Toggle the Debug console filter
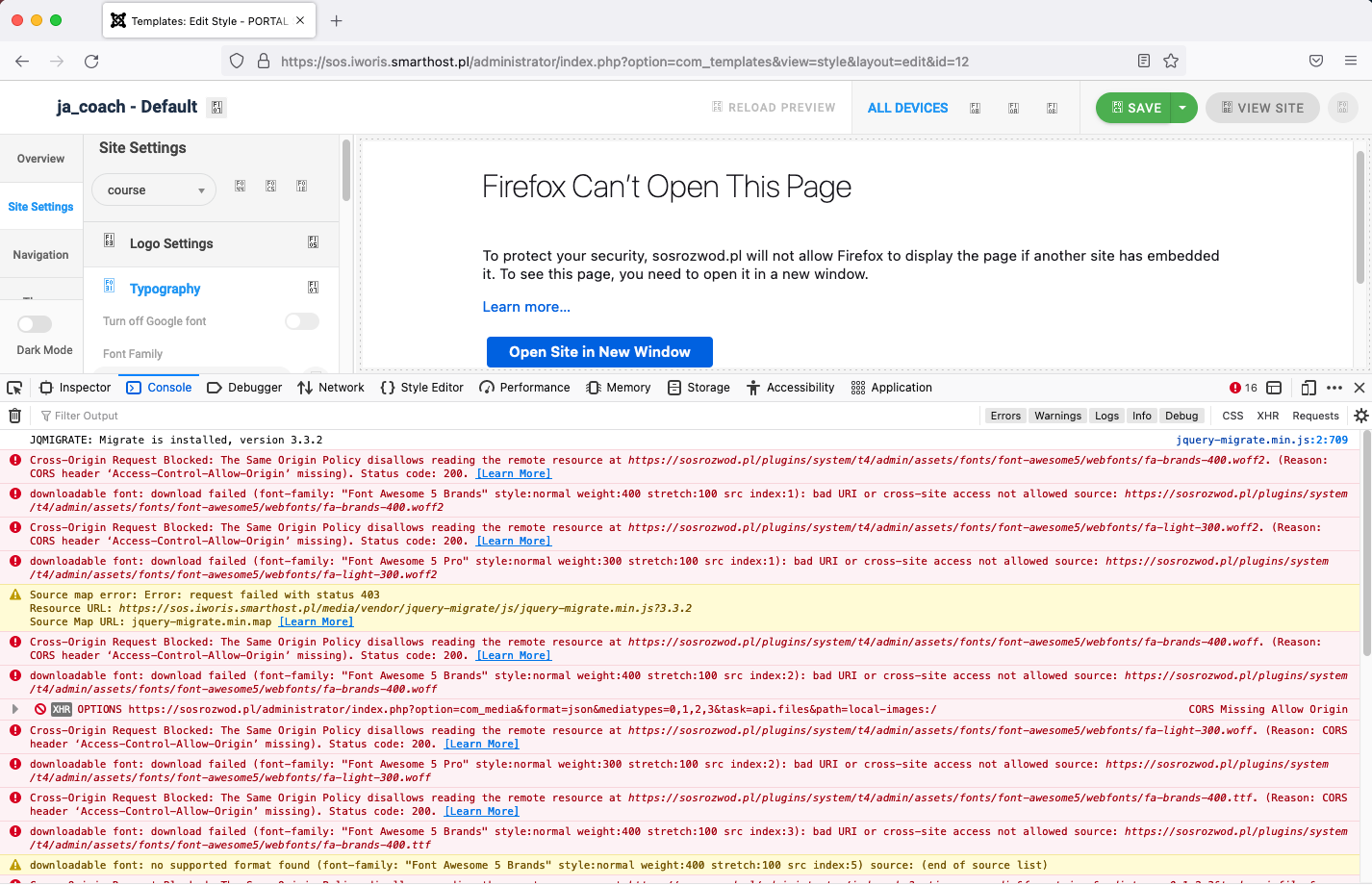This screenshot has width=1372, height=886. click(1181, 416)
